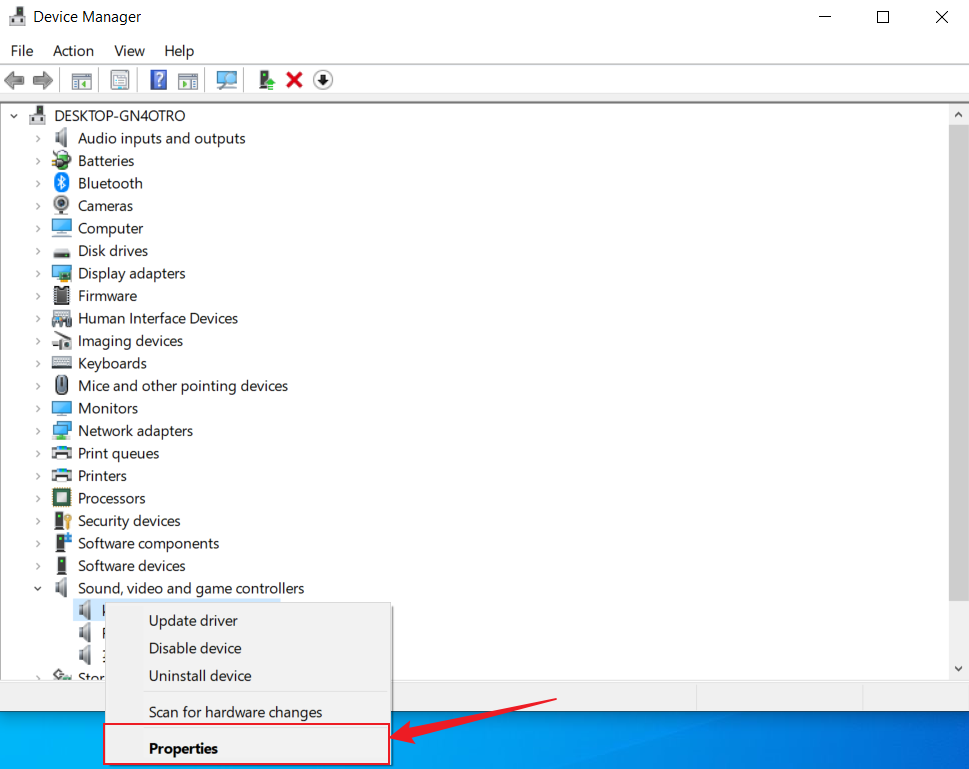
Task: Click the red X Uninstall device icon
Action: (294, 80)
